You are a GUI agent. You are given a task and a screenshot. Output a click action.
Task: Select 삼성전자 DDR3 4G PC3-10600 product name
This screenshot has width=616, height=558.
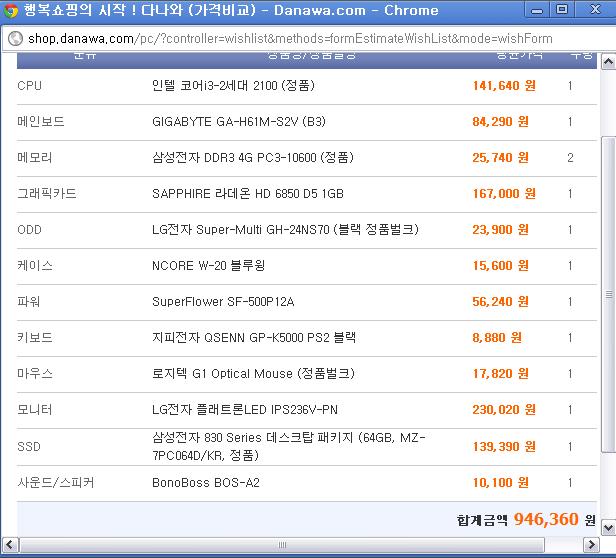pos(253,158)
